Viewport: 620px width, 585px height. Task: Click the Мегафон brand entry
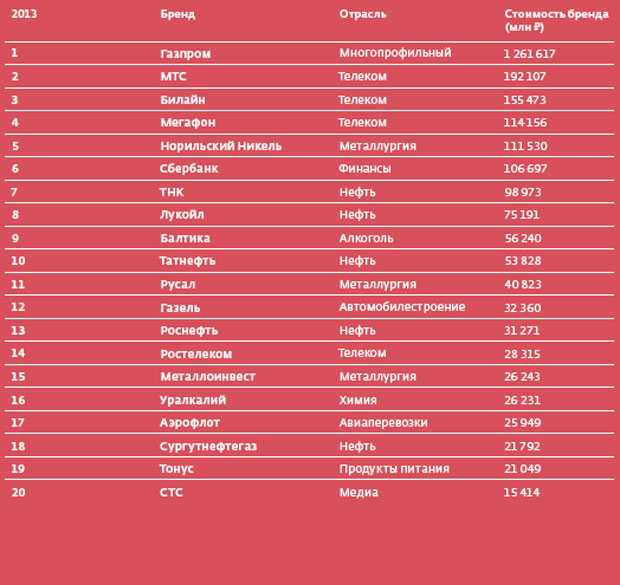pos(188,123)
